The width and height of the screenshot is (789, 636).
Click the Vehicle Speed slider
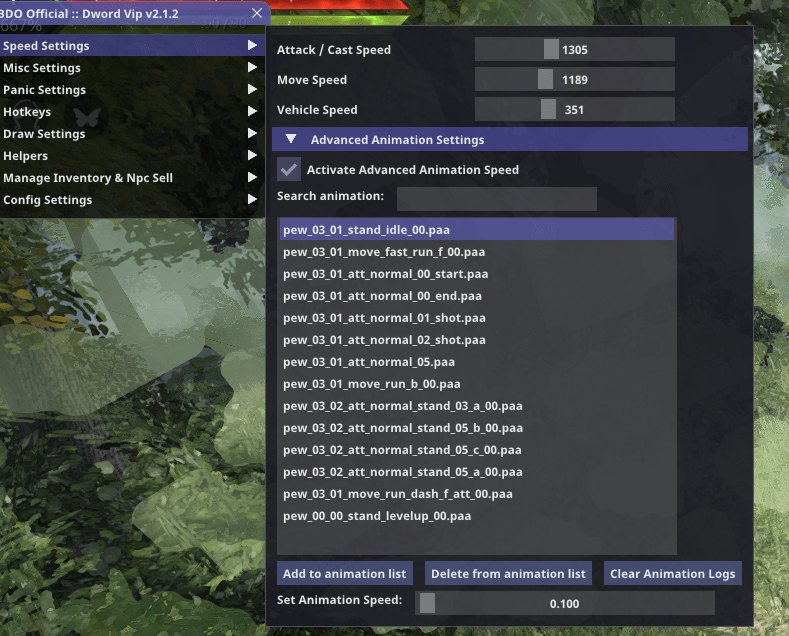coord(575,110)
